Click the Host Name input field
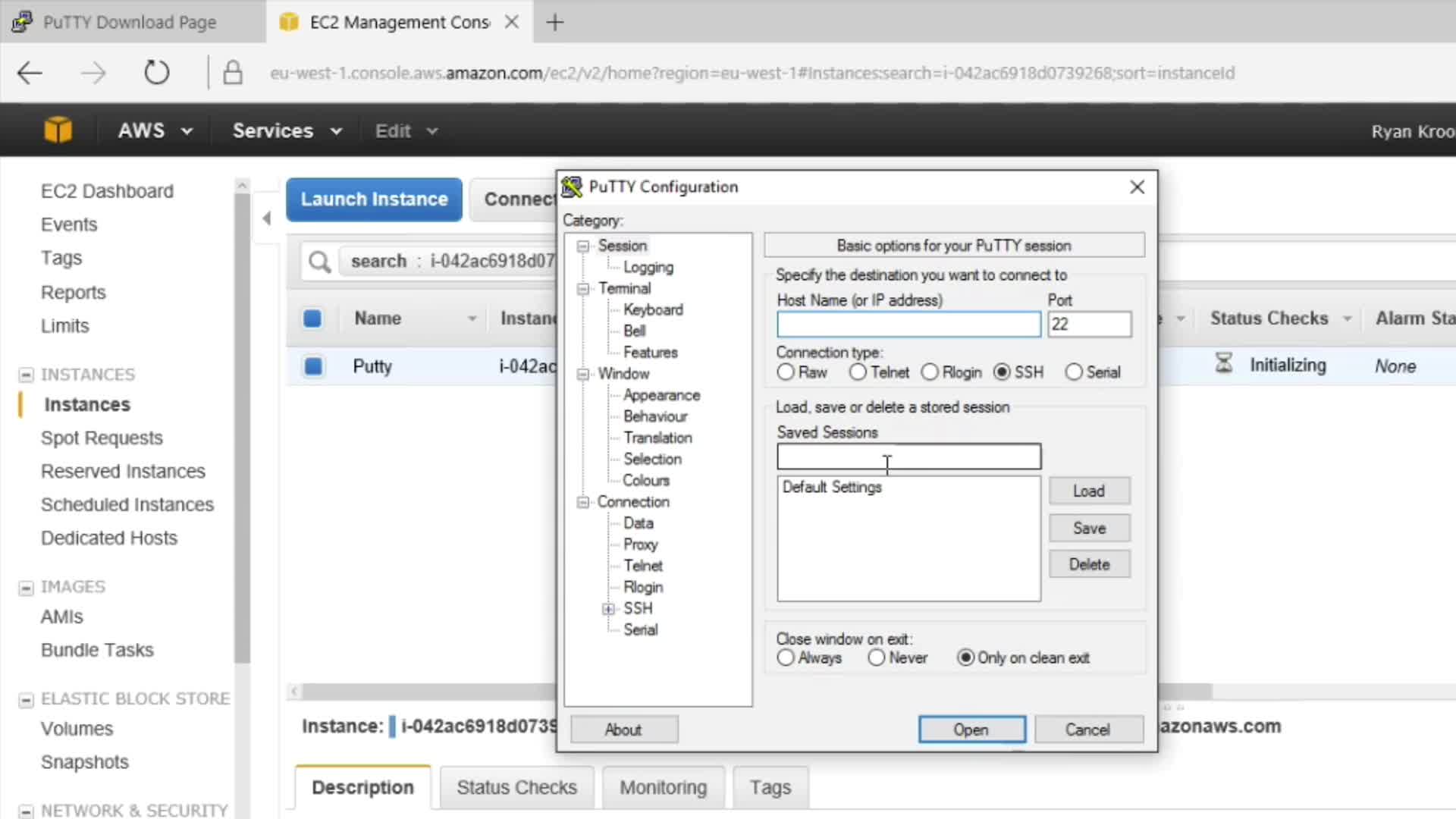This screenshot has width=1456, height=819. click(x=908, y=325)
